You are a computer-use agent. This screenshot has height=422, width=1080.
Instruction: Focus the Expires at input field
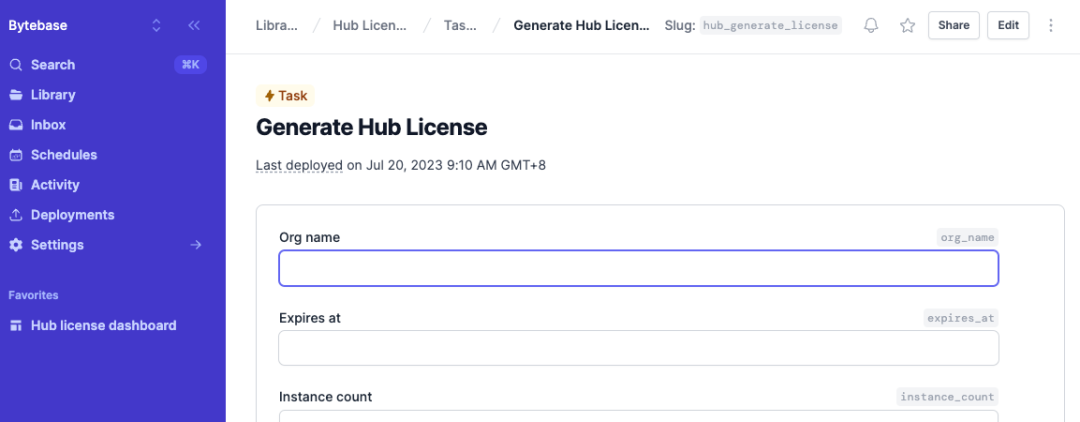click(x=638, y=348)
